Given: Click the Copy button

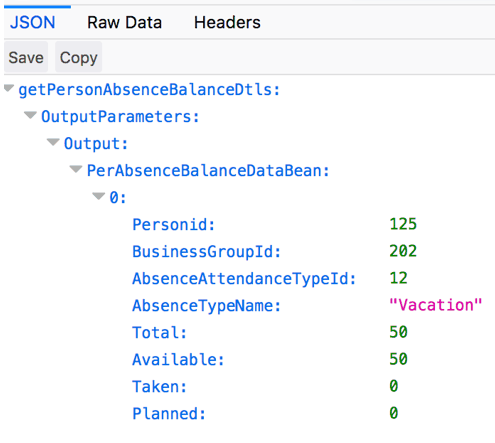Looking at the screenshot, I should tap(79, 57).
